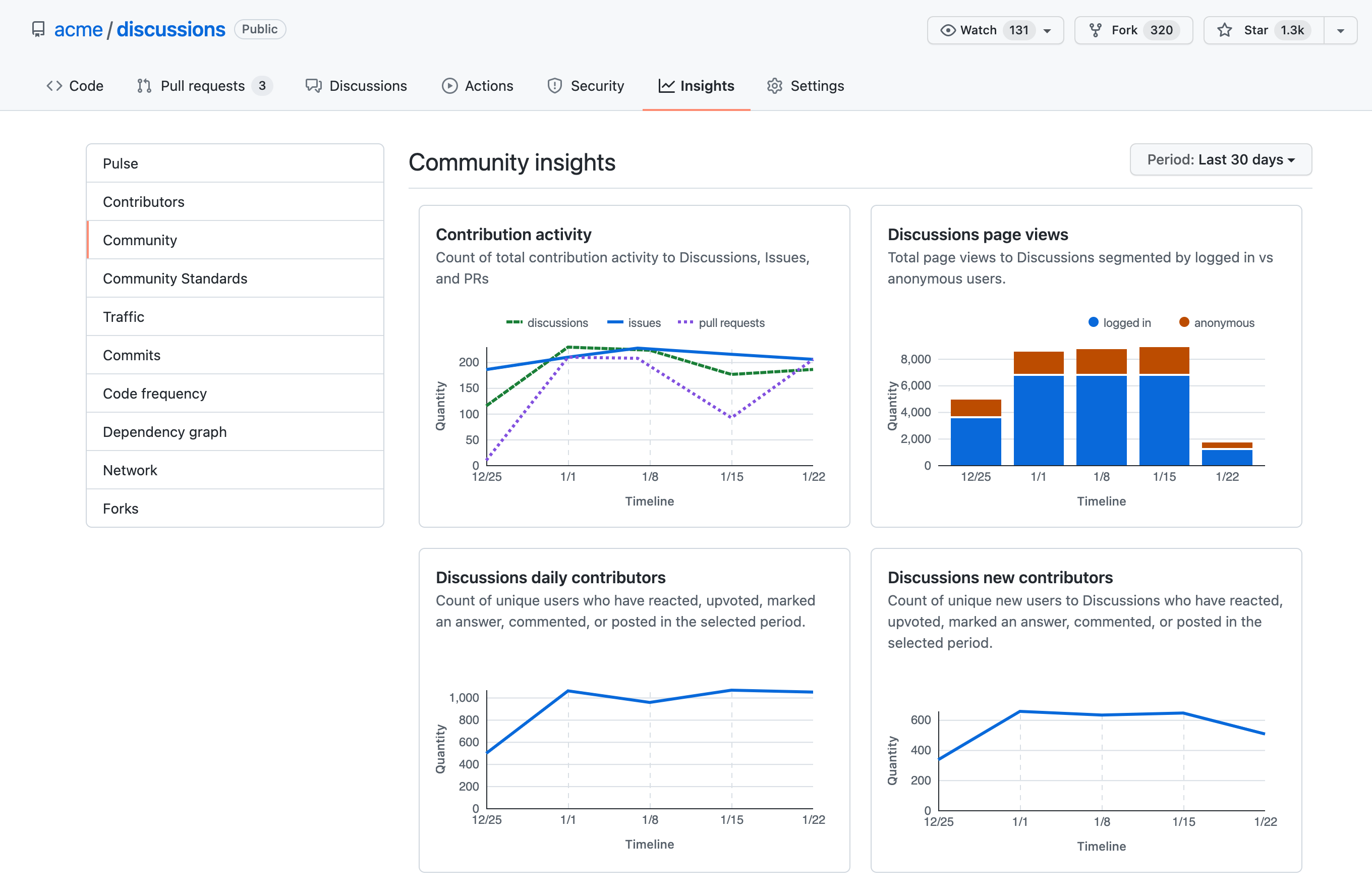Image resolution: width=1372 pixels, height=893 pixels.
Task: Click the Discussions new contributors heading
Action: (x=1000, y=578)
